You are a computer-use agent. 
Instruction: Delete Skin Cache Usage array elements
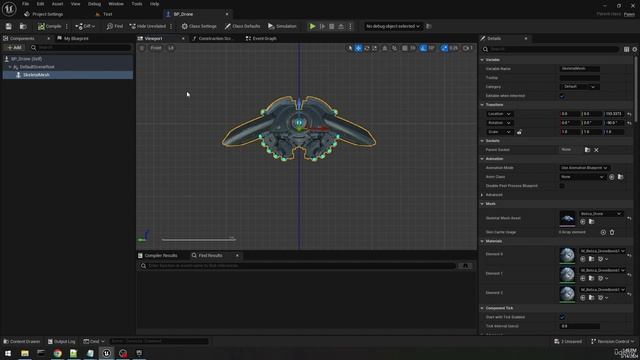(612, 232)
